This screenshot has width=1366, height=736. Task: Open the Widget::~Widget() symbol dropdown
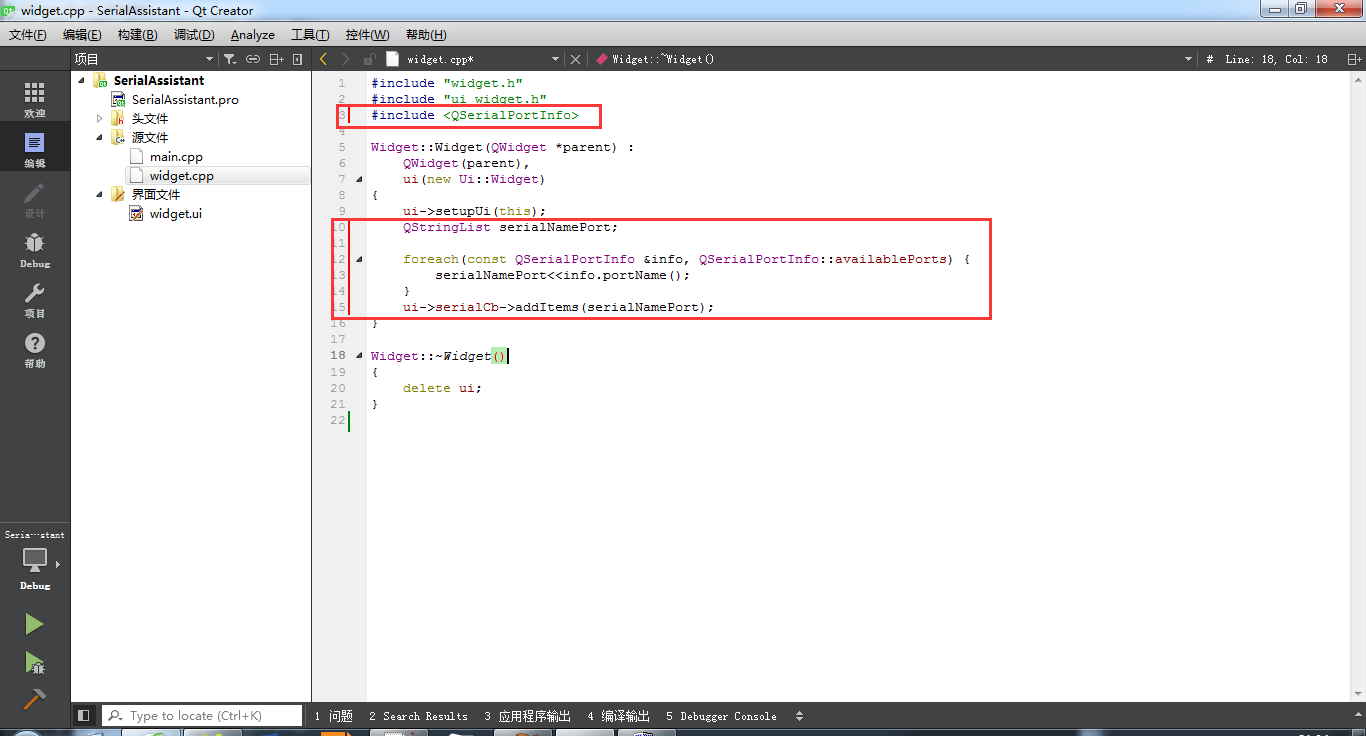(x=892, y=59)
